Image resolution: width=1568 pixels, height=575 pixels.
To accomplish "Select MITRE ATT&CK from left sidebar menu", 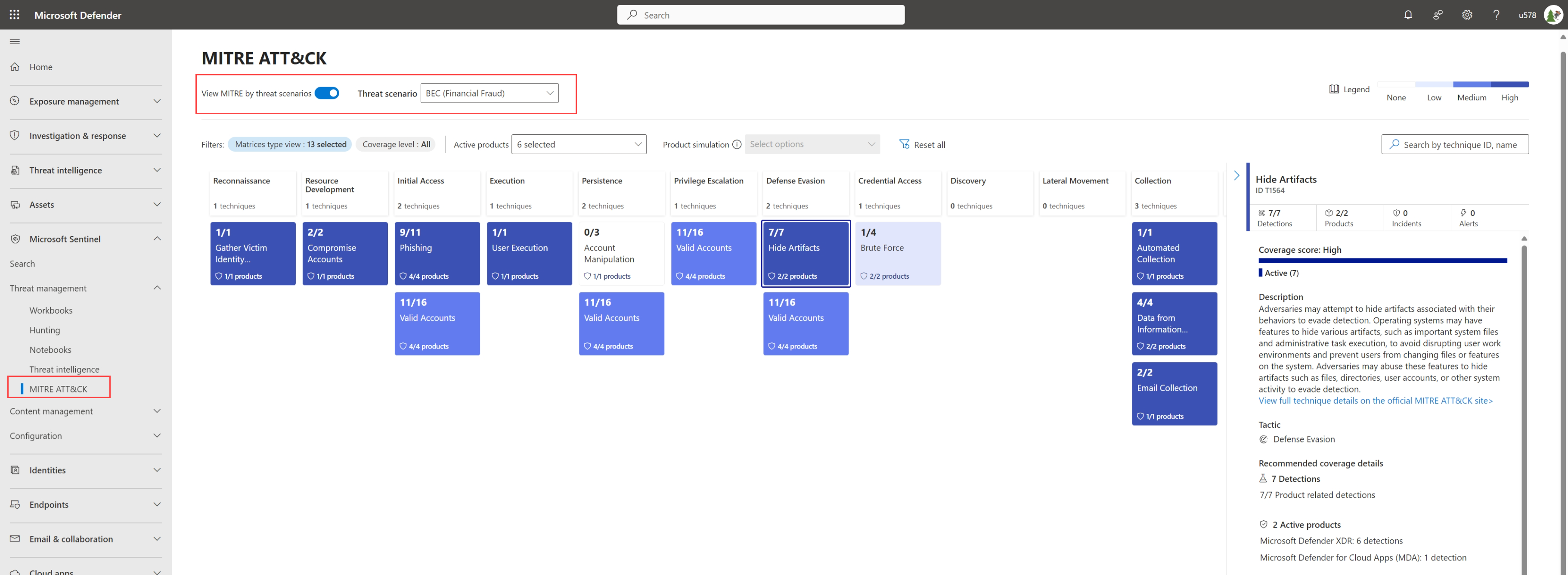I will click(x=57, y=389).
